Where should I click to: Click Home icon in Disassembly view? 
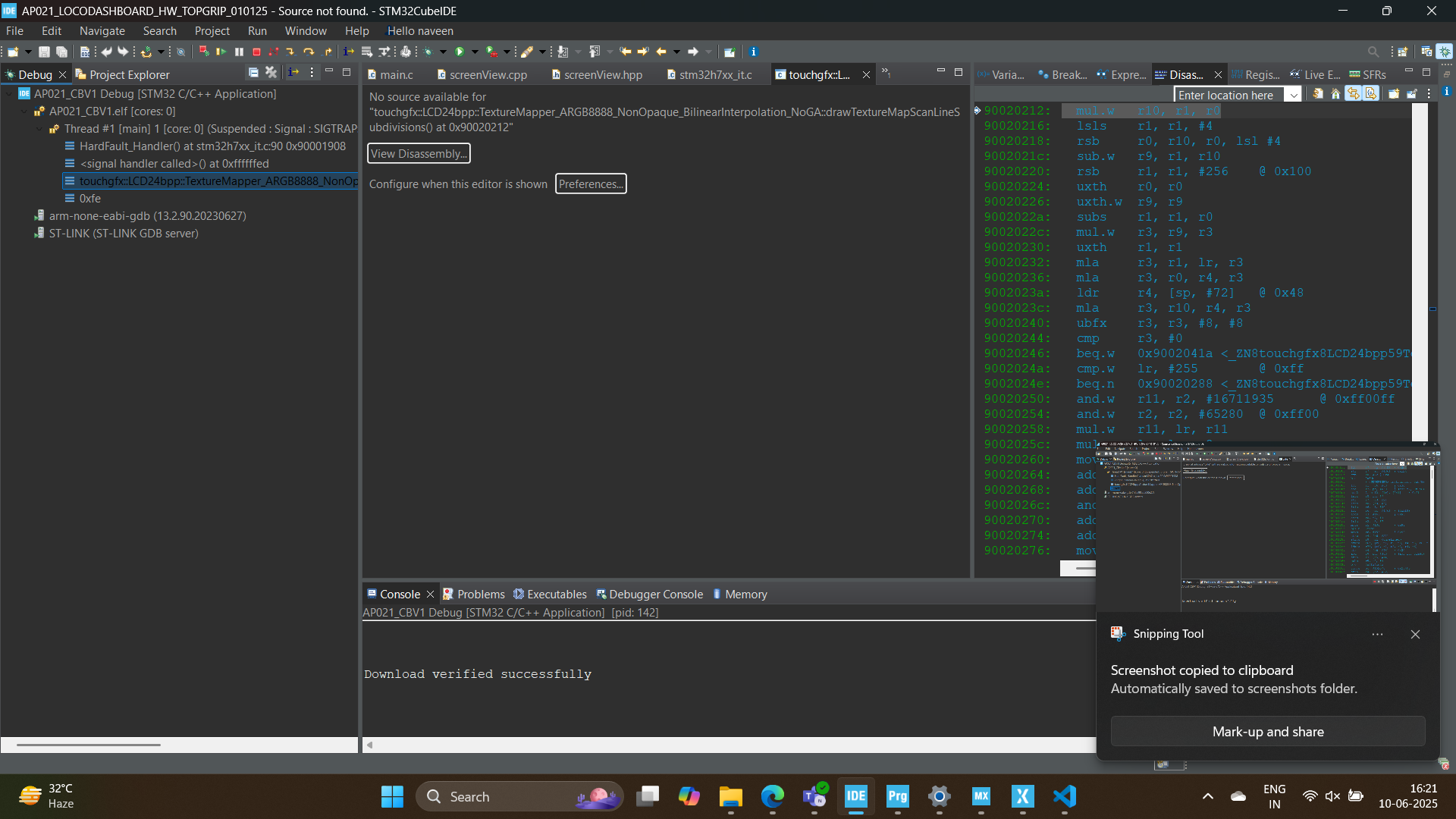1335,94
